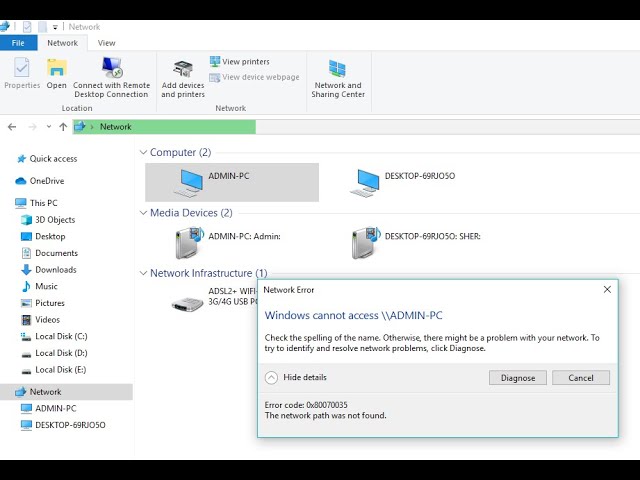Open 3D Objects folder in sidebar

coord(48,220)
